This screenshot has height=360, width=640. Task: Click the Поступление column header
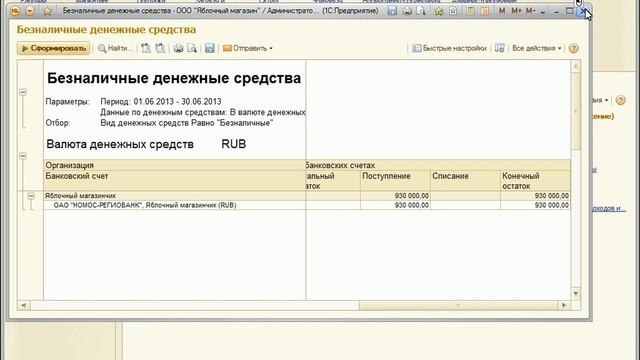[396, 181]
